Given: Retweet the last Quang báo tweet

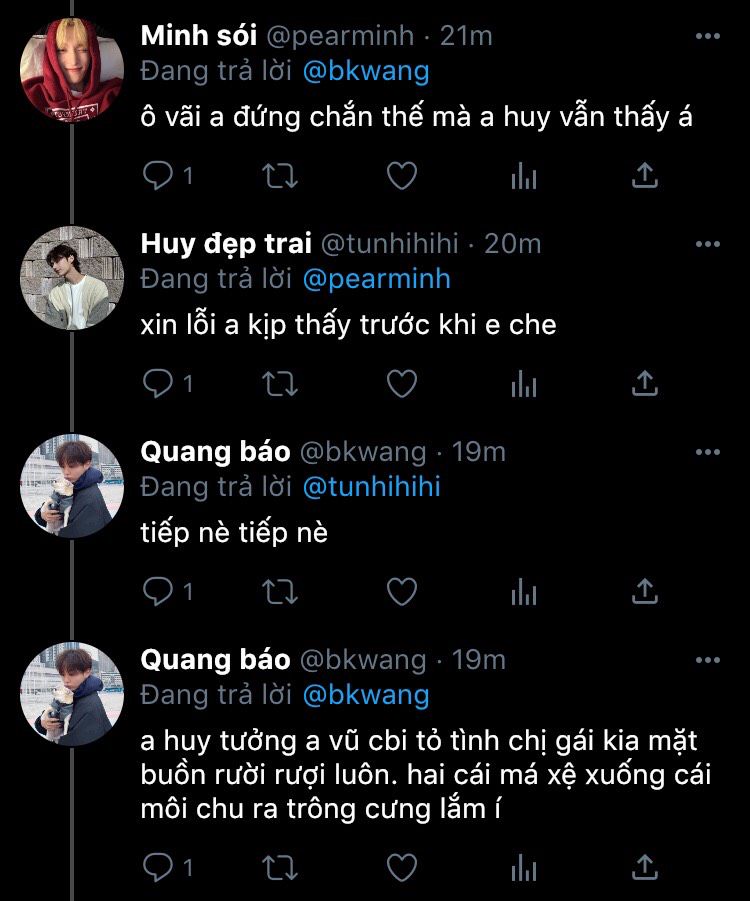Looking at the screenshot, I should pos(280,868).
